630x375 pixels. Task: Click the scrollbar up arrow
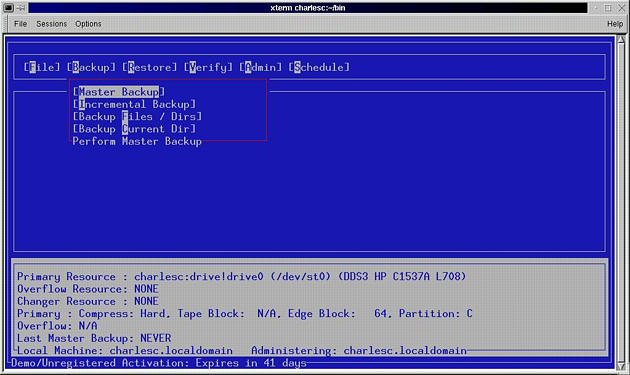(x=621, y=40)
